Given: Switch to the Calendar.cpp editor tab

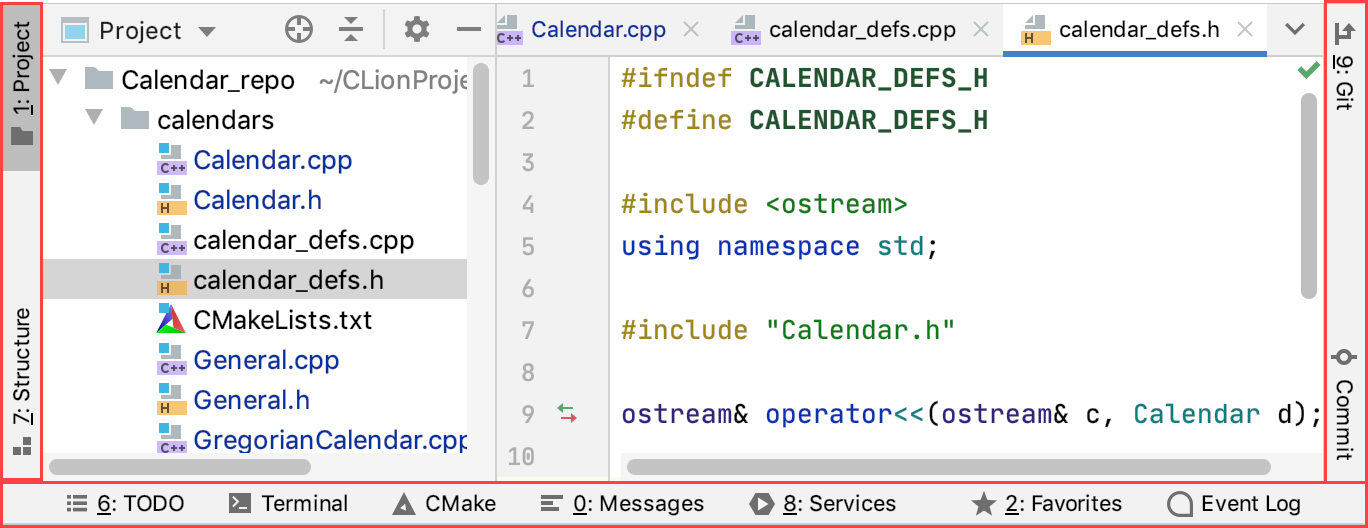Looking at the screenshot, I should click(597, 30).
